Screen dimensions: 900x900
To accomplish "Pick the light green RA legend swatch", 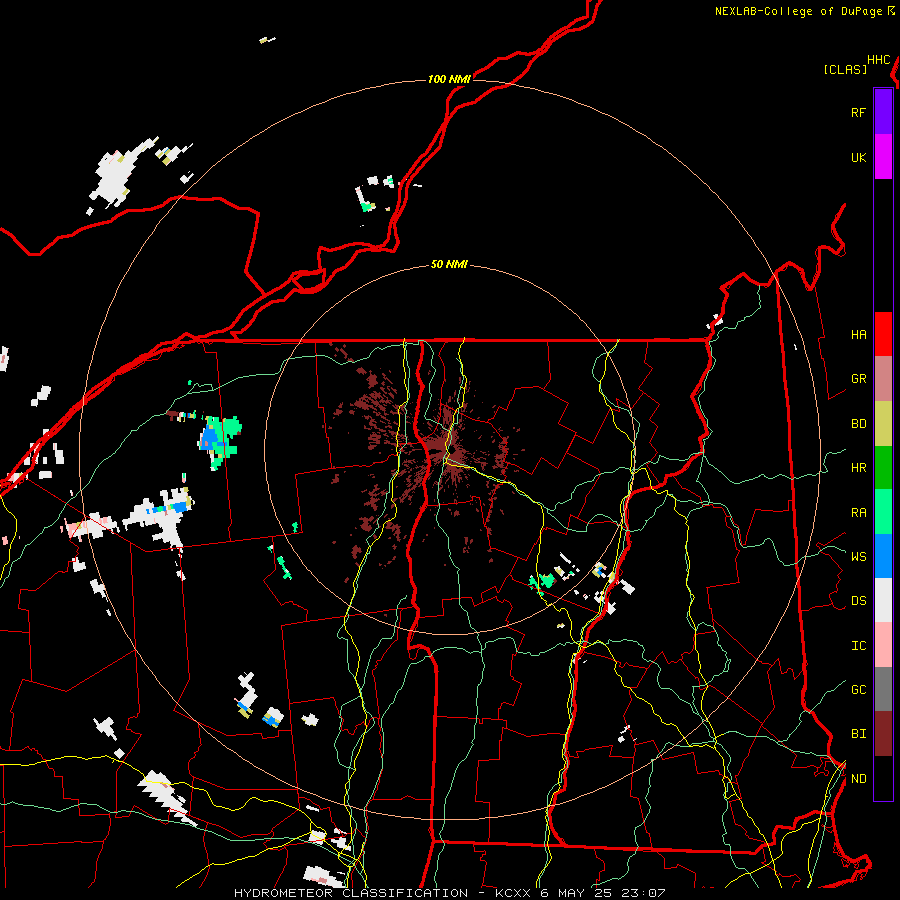I will pos(883,512).
